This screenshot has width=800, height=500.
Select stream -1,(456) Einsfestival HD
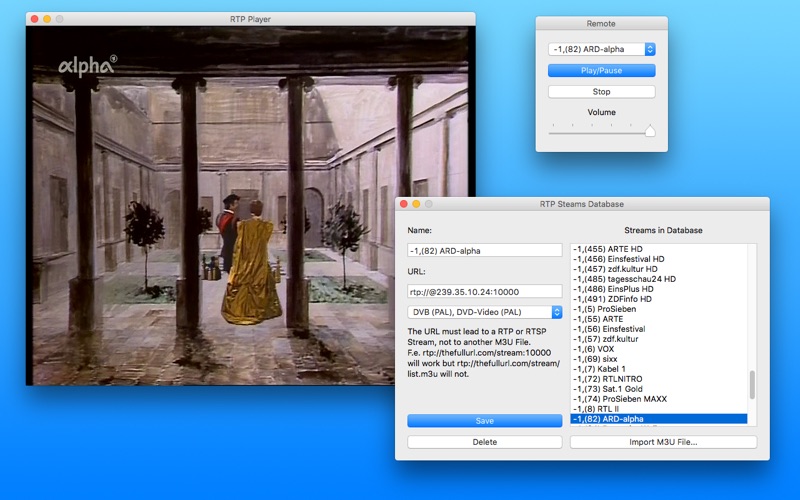point(659,259)
